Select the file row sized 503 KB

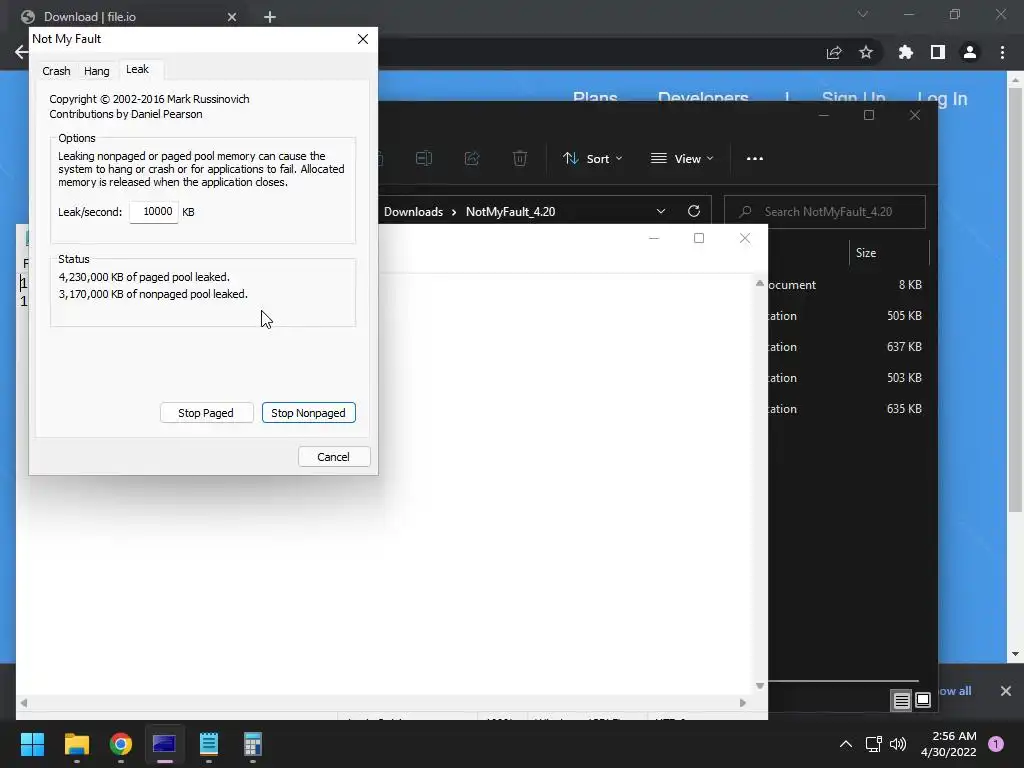[x=847, y=377]
